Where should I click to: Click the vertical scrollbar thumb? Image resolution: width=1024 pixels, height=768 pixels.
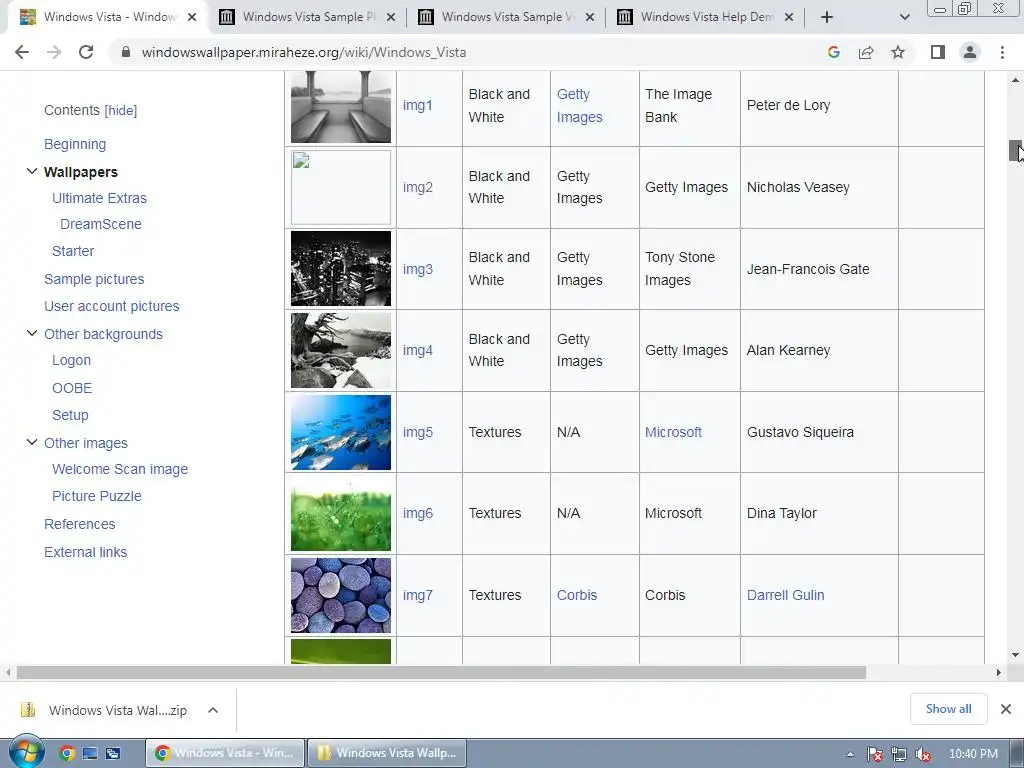1015,151
